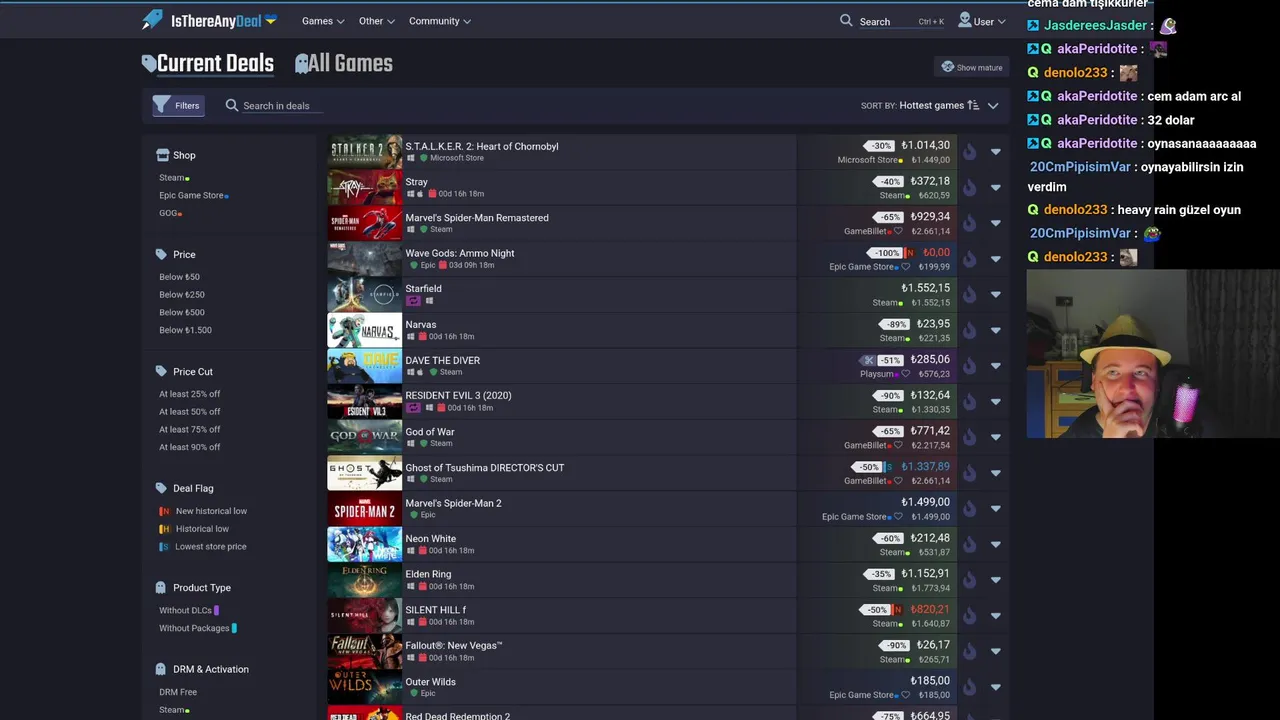Expand the Outer Wilds row arrow
The width and height of the screenshot is (1280, 720).
(x=995, y=687)
